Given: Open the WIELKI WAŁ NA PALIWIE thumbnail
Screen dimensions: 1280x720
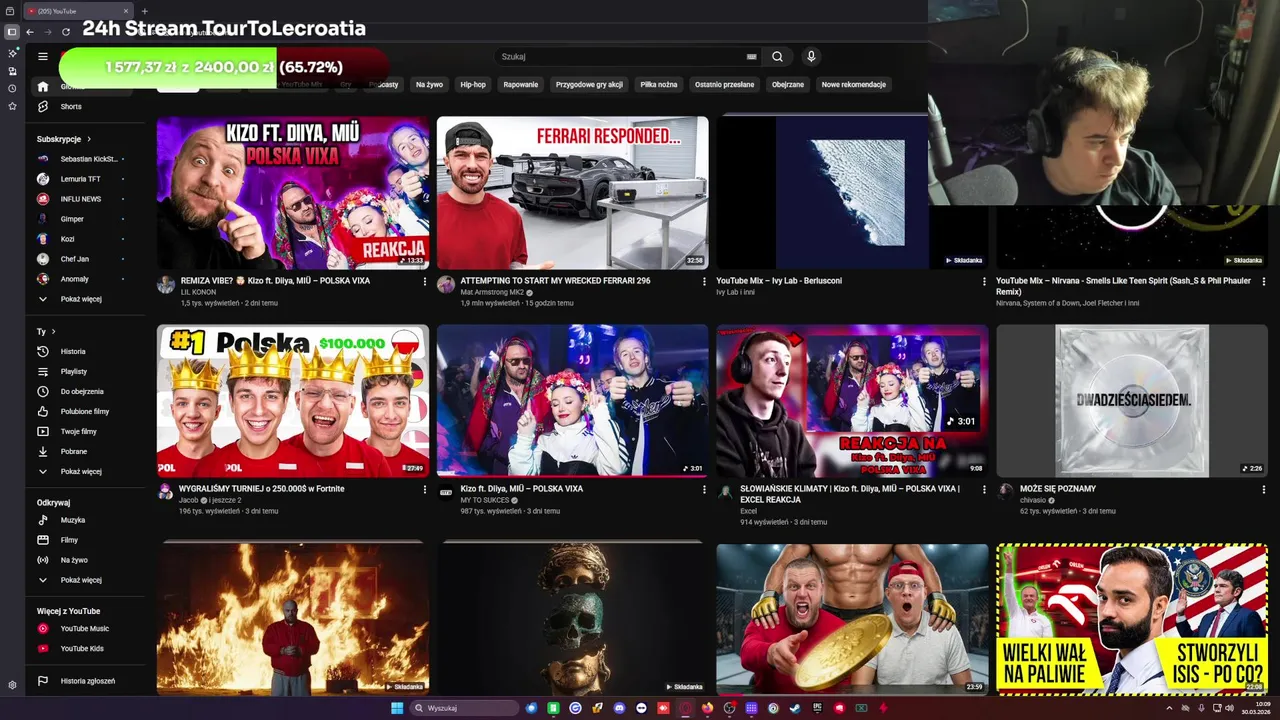Looking at the screenshot, I should point(1132,619).
